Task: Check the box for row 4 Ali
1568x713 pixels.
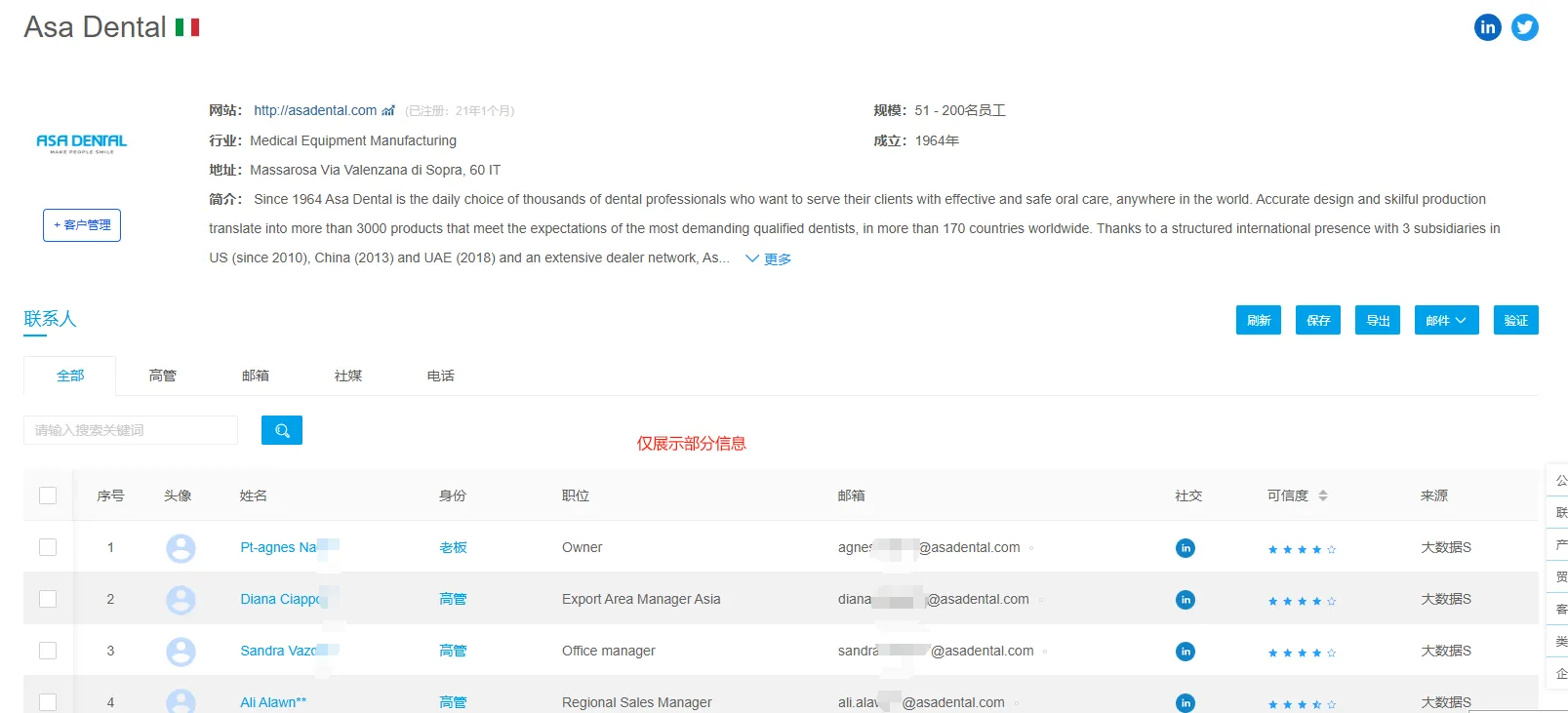Action: pos(48,702)
